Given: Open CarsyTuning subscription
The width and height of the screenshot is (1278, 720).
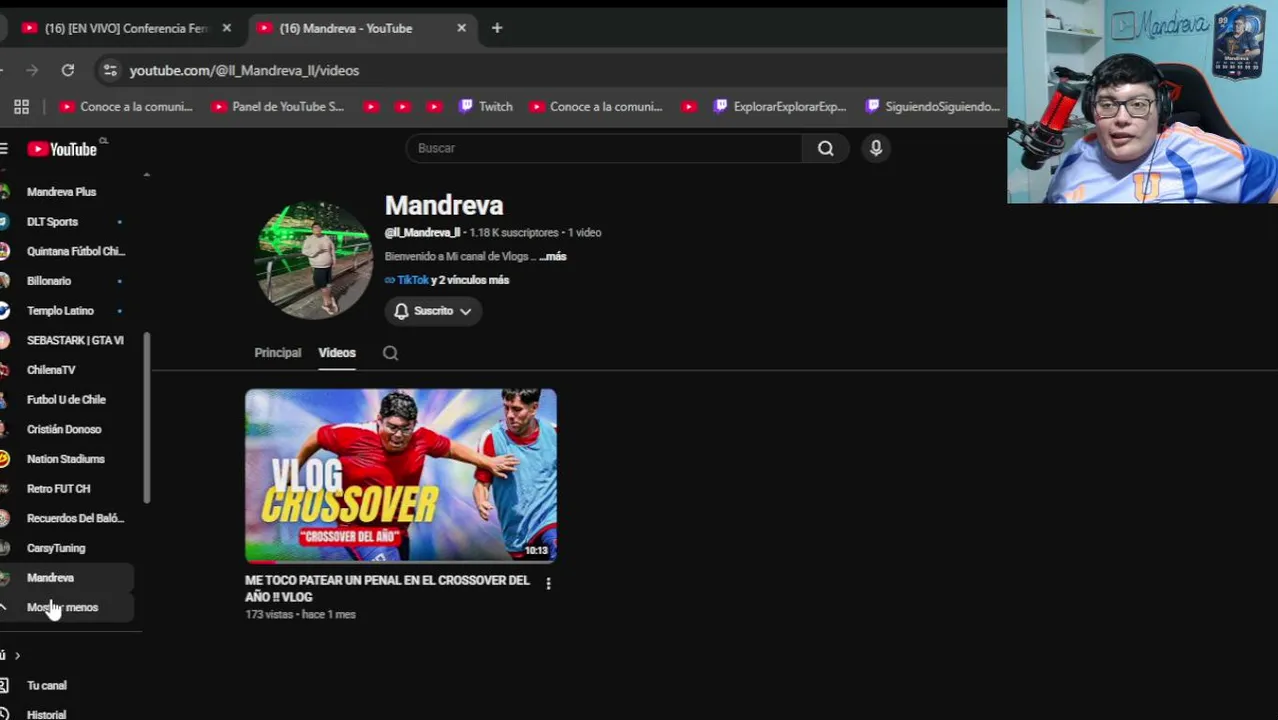Looking at the screenshot, I should (x=62, y=548).
